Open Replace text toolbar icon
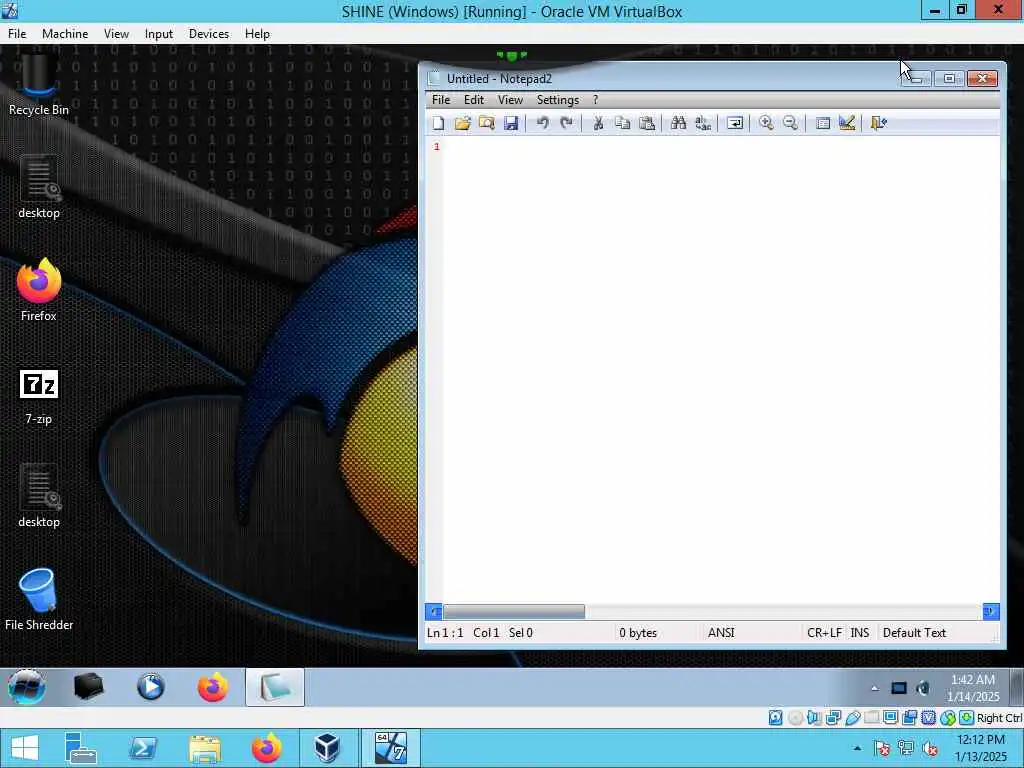 coord(703,123)
